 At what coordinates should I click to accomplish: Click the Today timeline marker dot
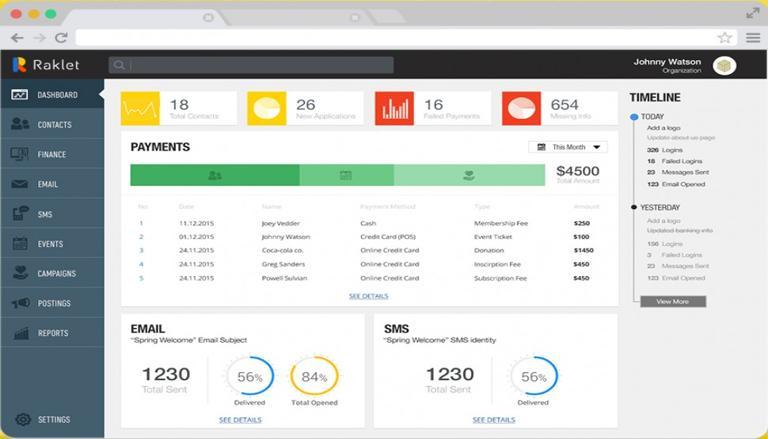pos(634,117)
